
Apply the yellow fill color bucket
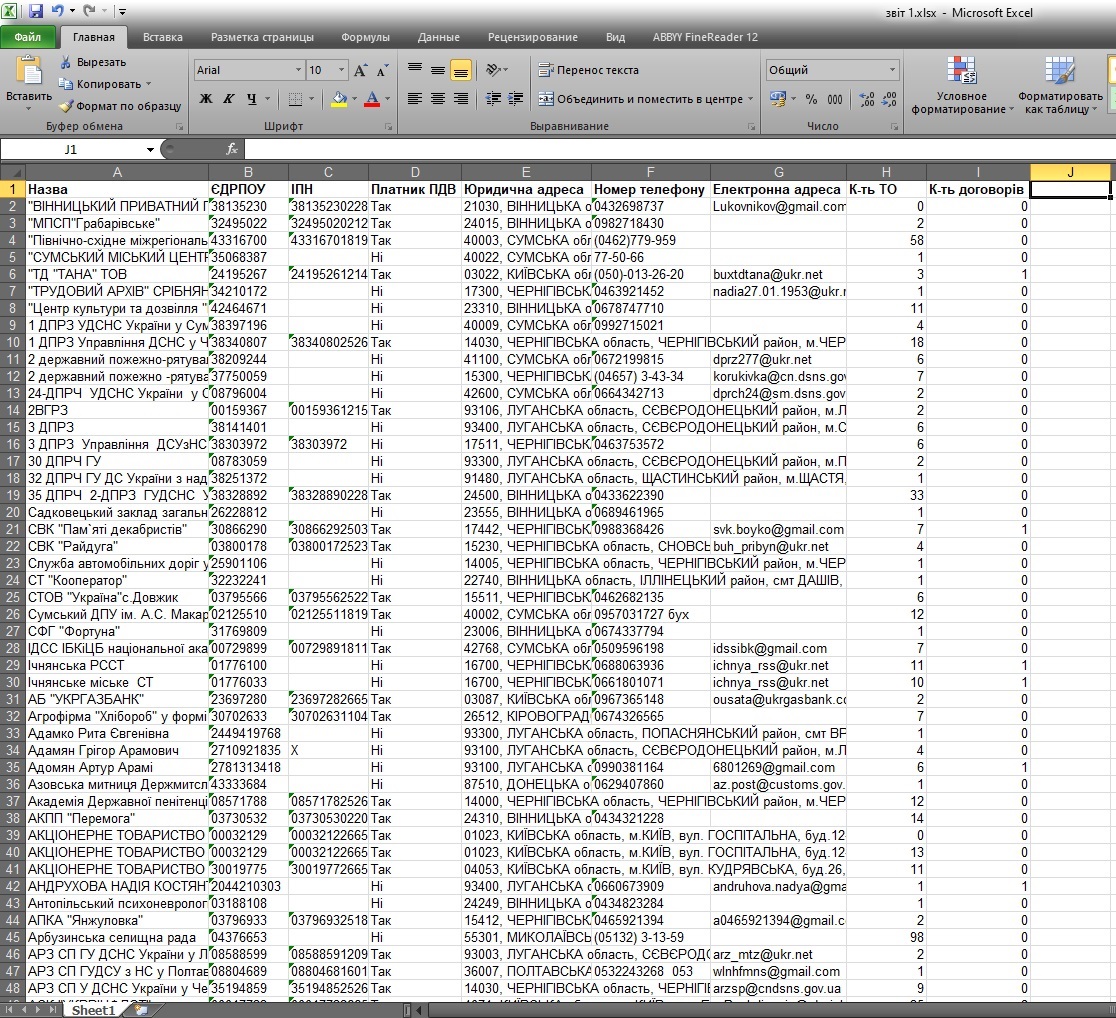(338, 99)
